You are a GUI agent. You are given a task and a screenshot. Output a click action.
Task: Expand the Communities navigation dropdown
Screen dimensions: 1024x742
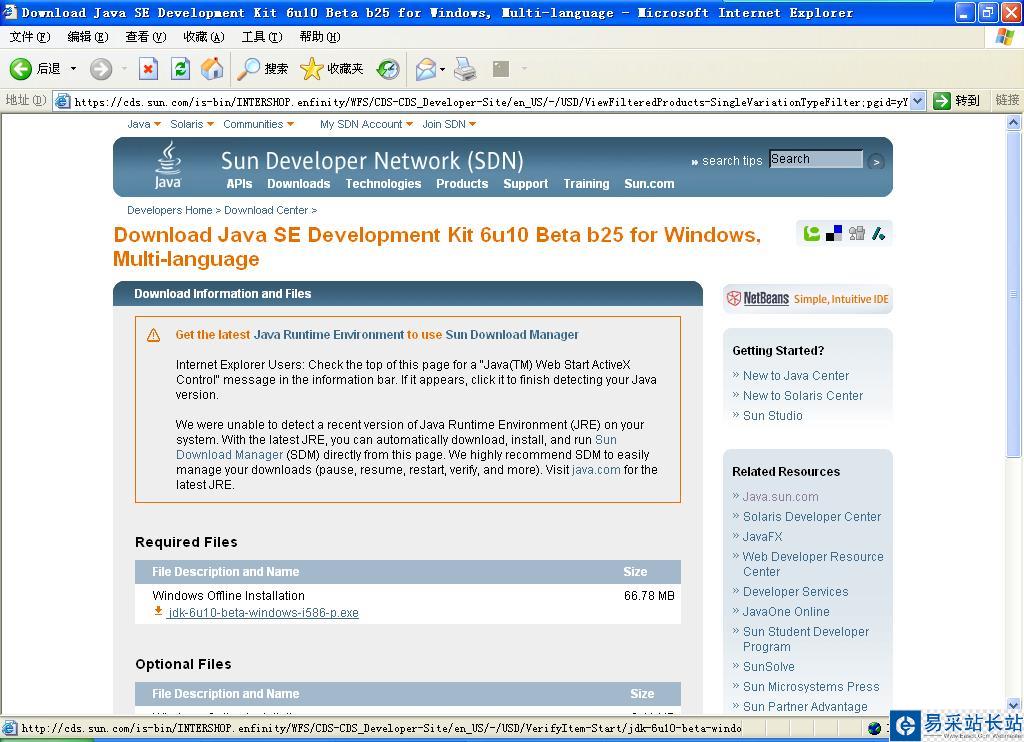click(x=290, y=124)
